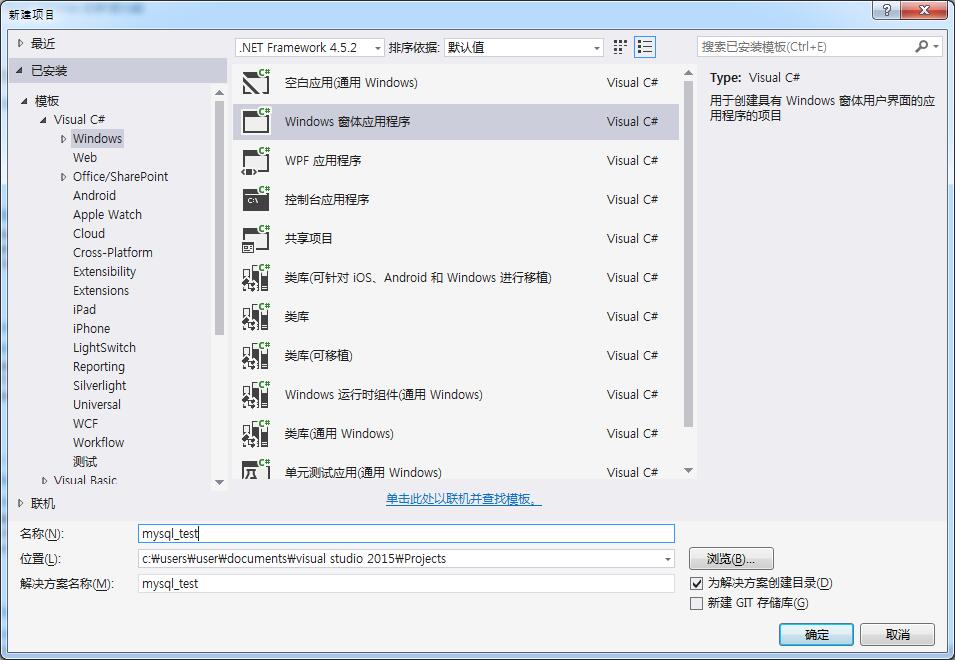This screenshot has width=955, height=660.
Task: Select the Cross-Platform category
Action: click(x=113, y=252)
